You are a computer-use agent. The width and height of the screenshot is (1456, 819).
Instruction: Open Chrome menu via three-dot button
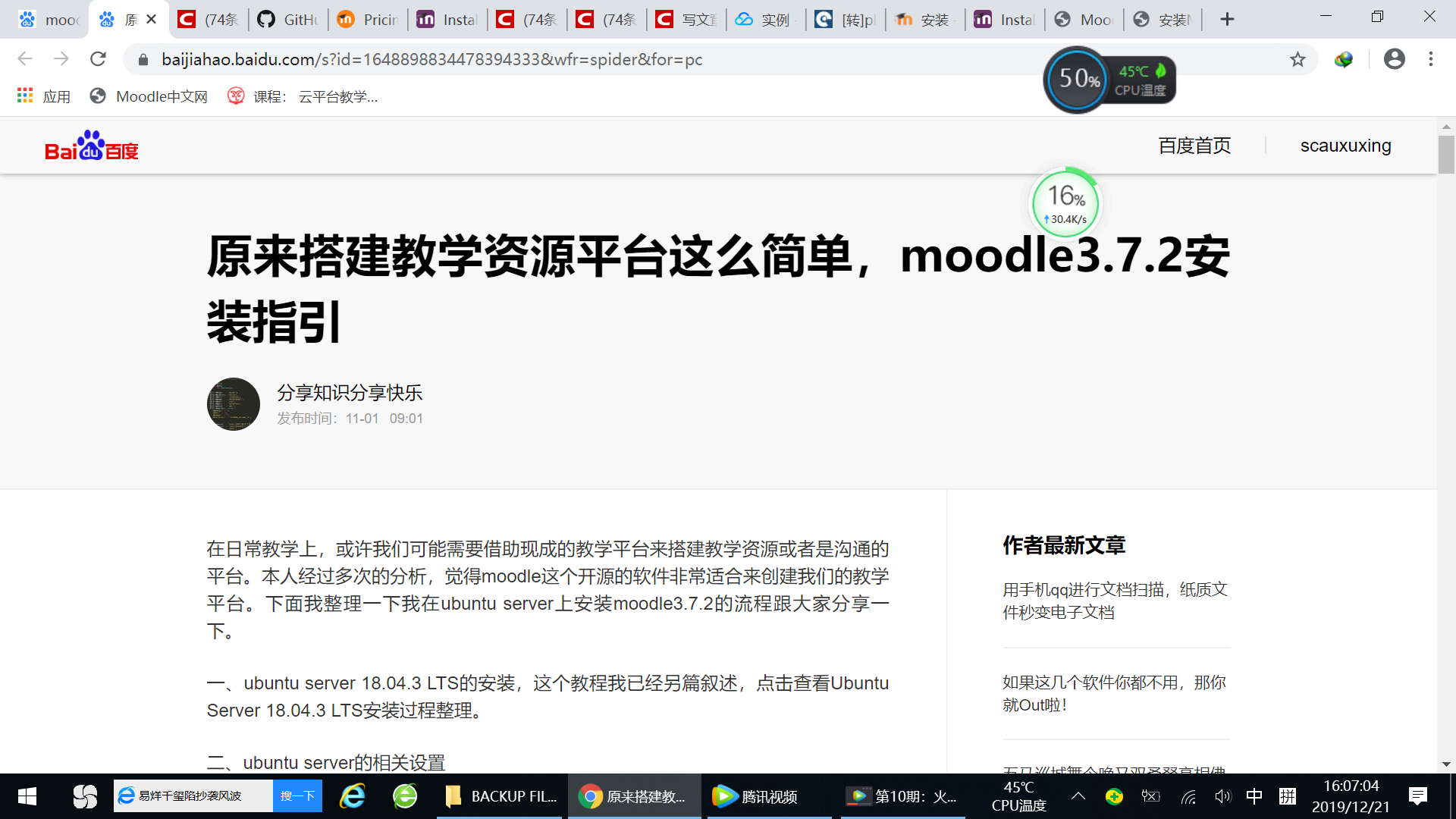[x=1432, y=59]
